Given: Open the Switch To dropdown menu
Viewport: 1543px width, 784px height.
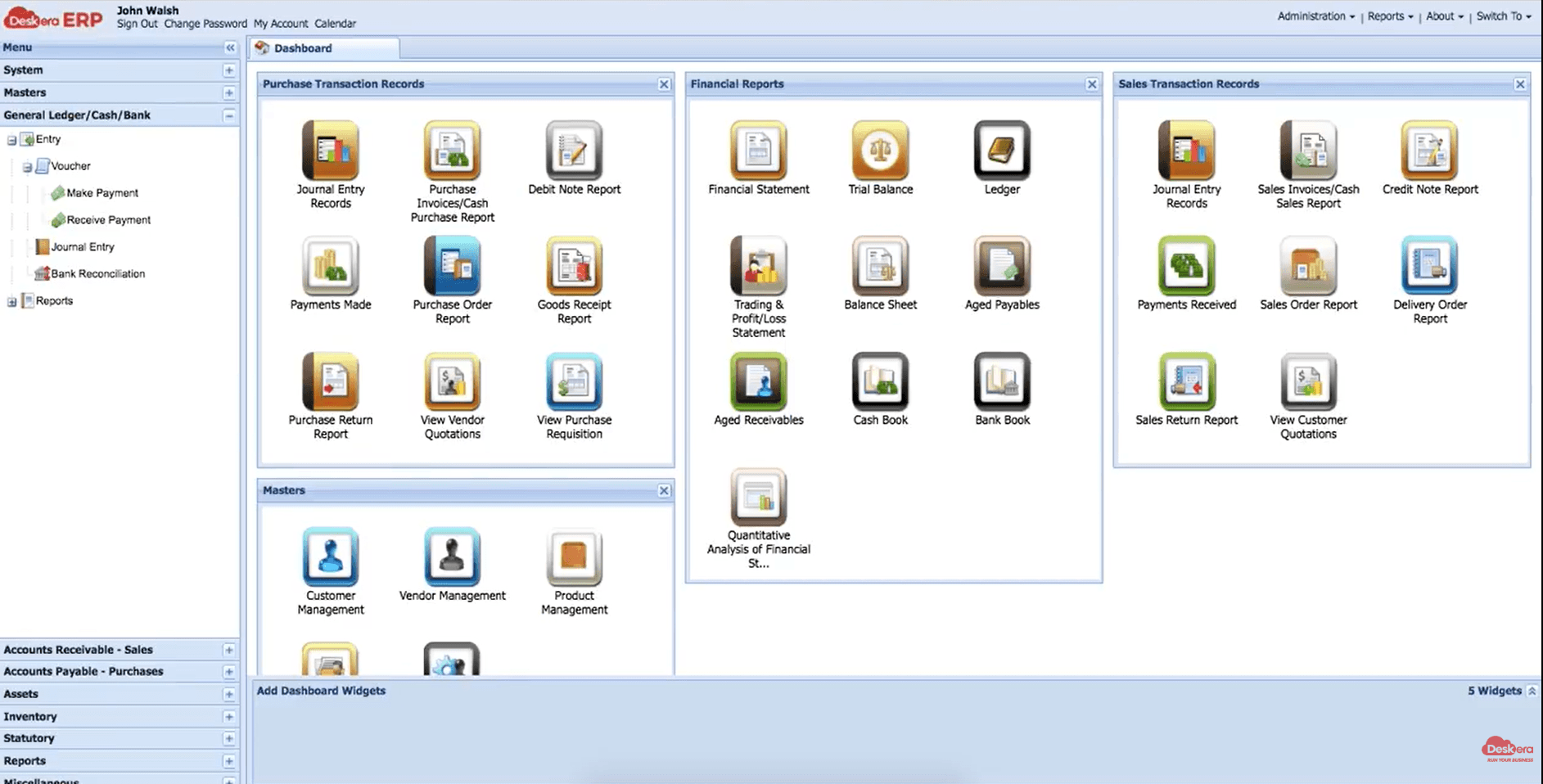Looking at the screenshot, I should pos(1504,16).
